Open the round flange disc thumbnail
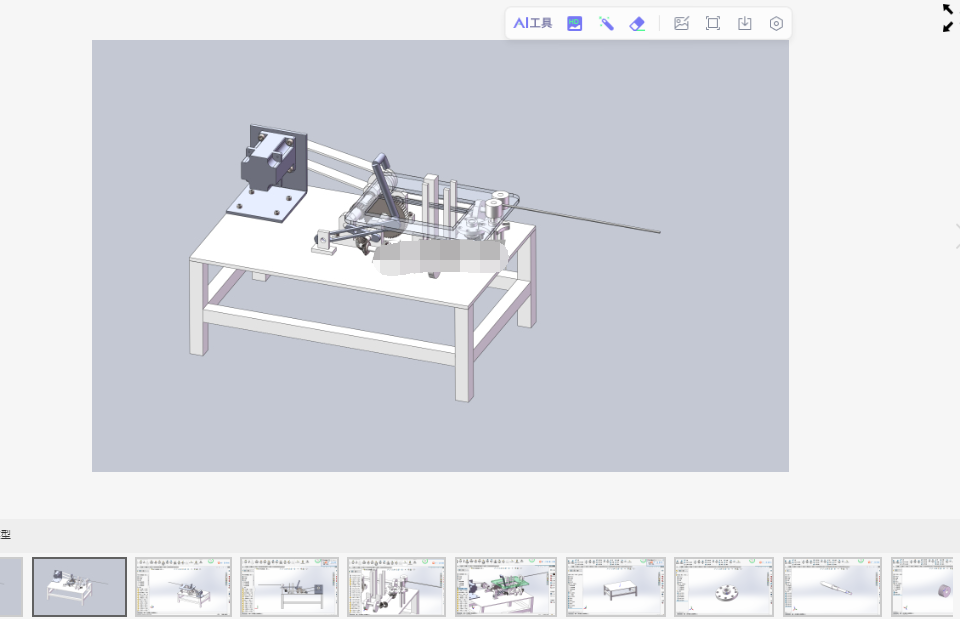This screenshot has height=624, width=960. click(724, 587)
